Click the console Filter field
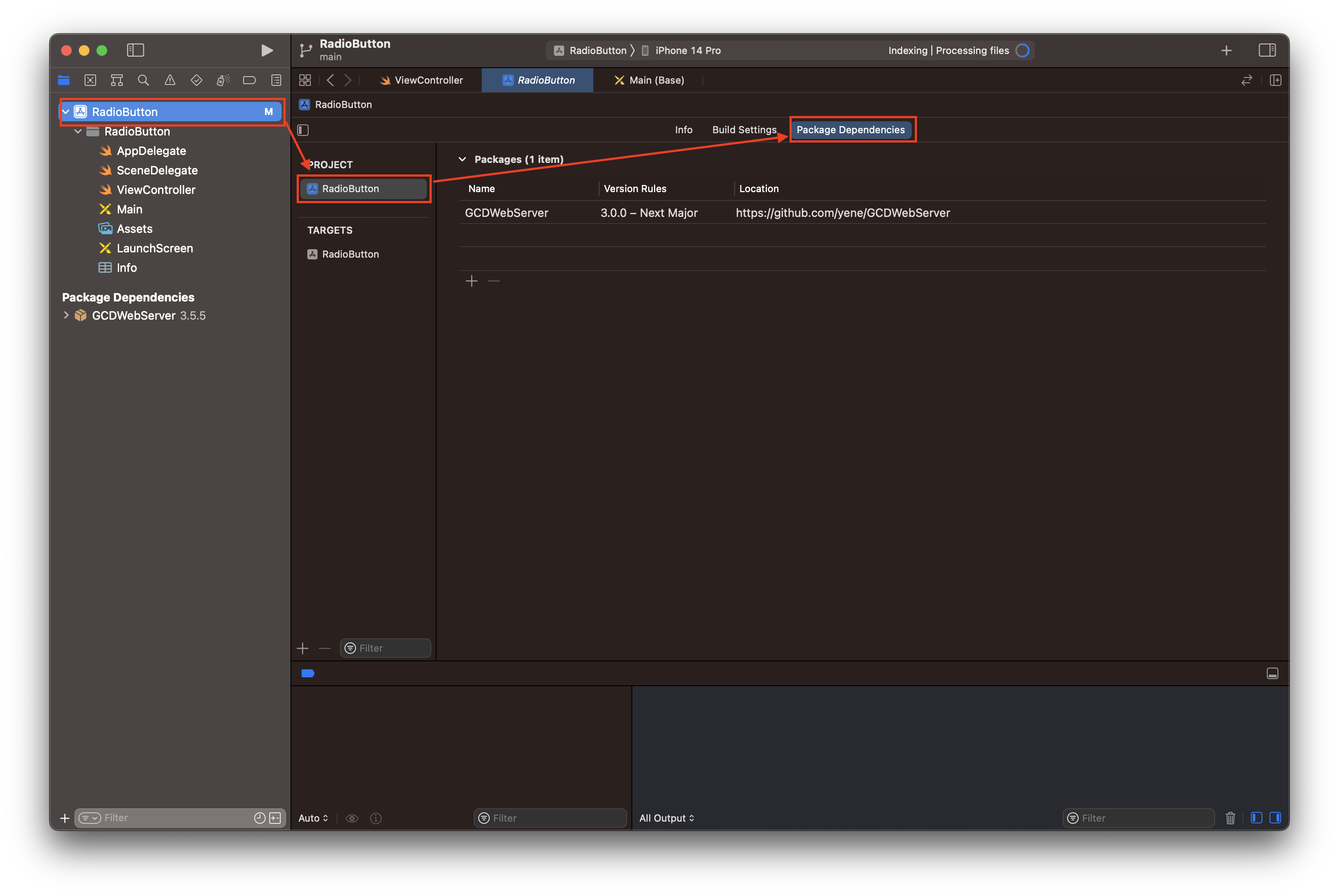 pos(1138,818)
